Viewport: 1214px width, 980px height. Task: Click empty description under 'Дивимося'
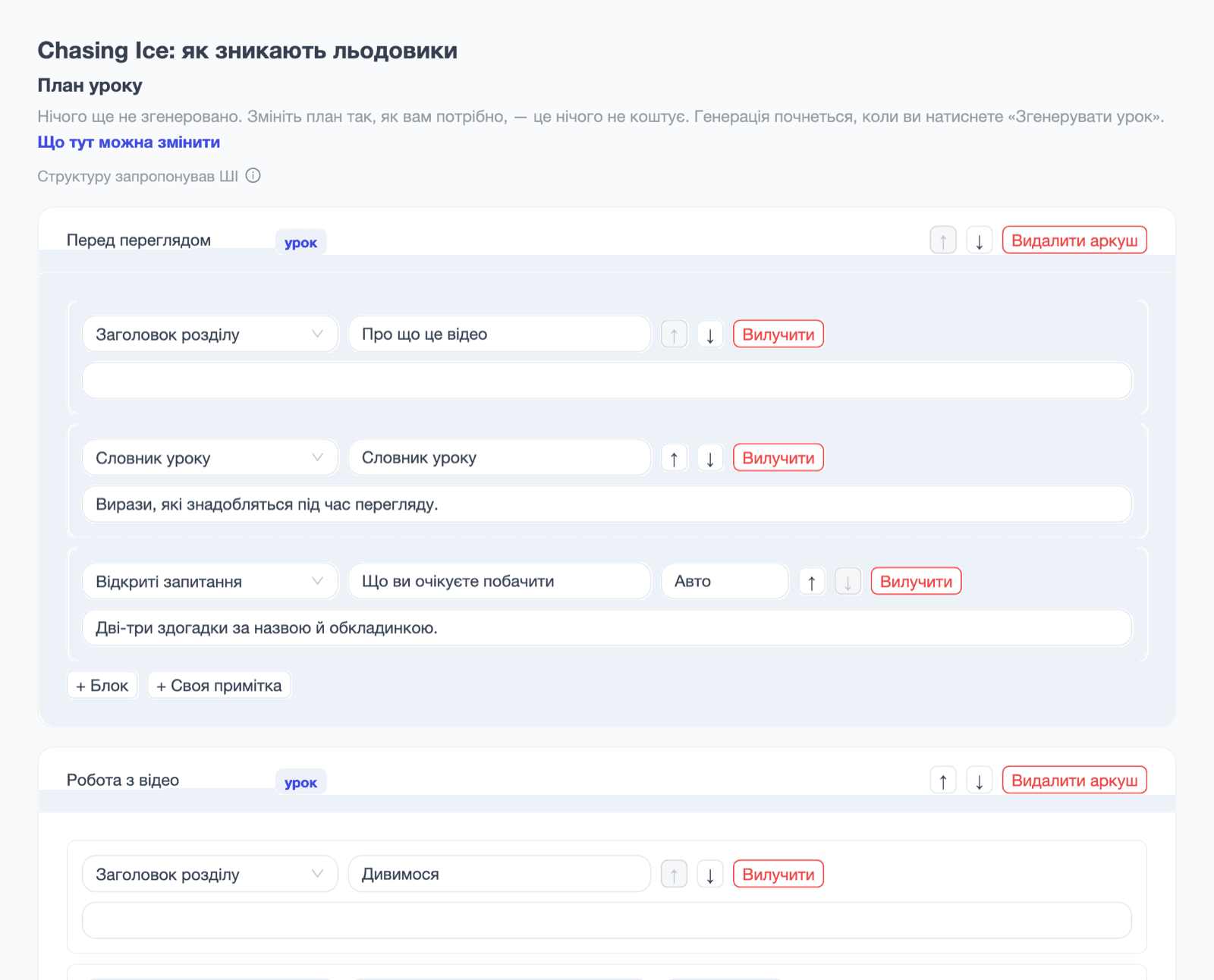pyautogui.click(x=607, y=921)
